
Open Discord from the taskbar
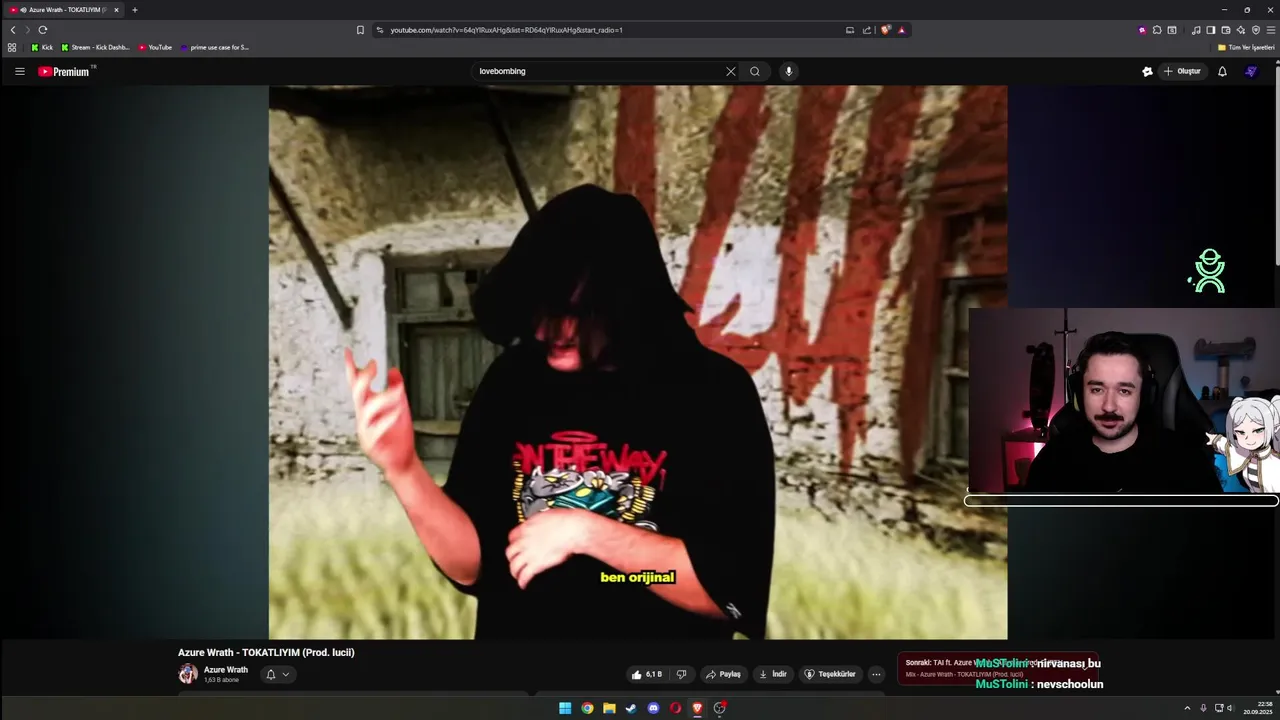[653, 708]
